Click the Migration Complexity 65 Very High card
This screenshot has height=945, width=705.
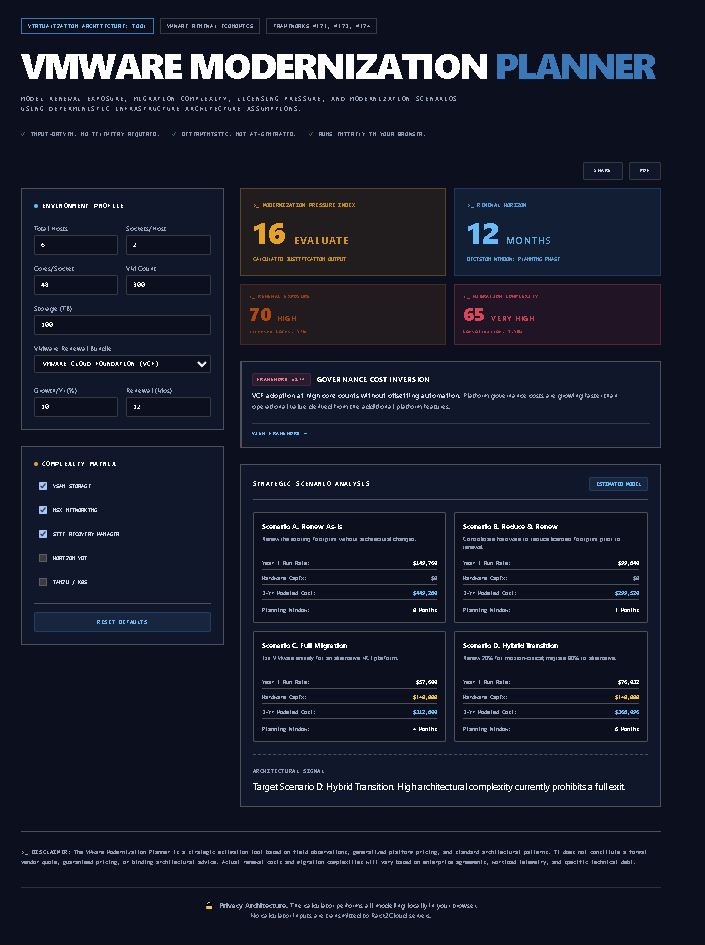coord(557,315)
